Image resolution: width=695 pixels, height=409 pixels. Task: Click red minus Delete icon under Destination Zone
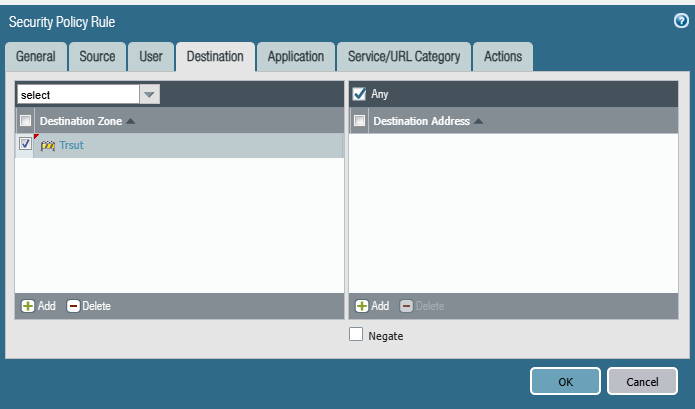pyautogui.click(x=73, y=306)
